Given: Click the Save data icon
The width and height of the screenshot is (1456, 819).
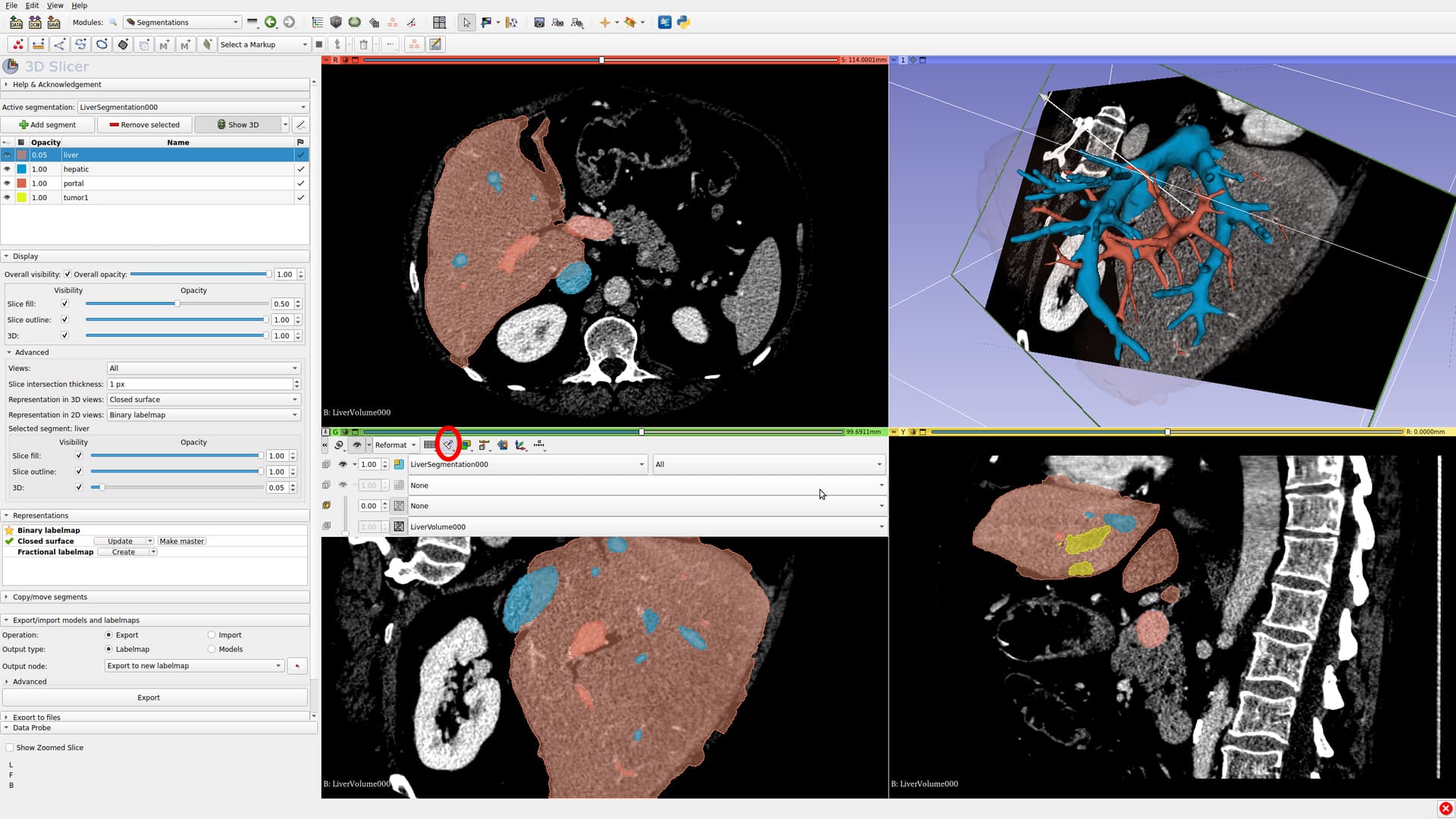Looking at the screenshot, I should (x=53, y=22).
